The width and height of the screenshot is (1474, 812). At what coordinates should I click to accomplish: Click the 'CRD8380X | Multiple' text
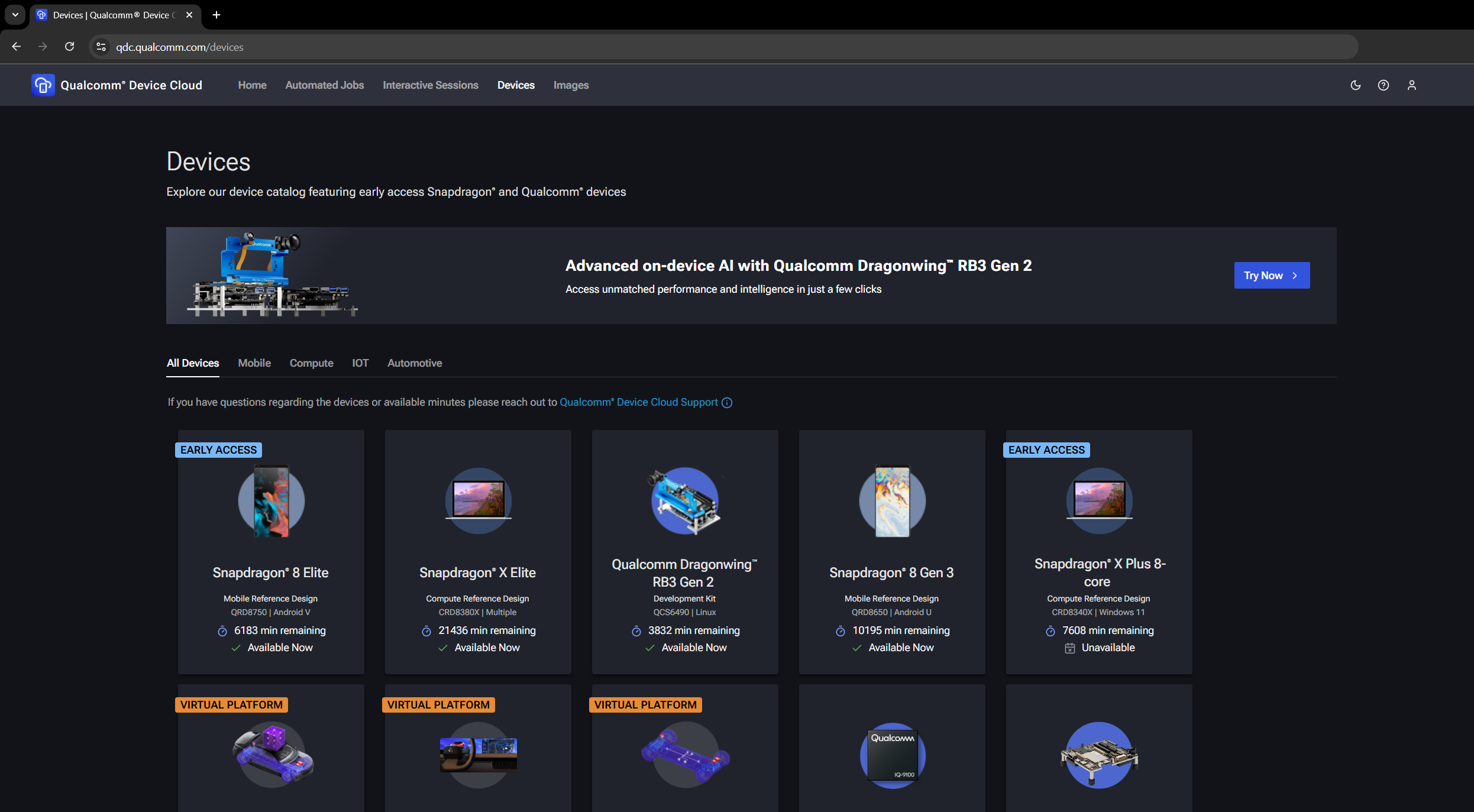(477, 612)
